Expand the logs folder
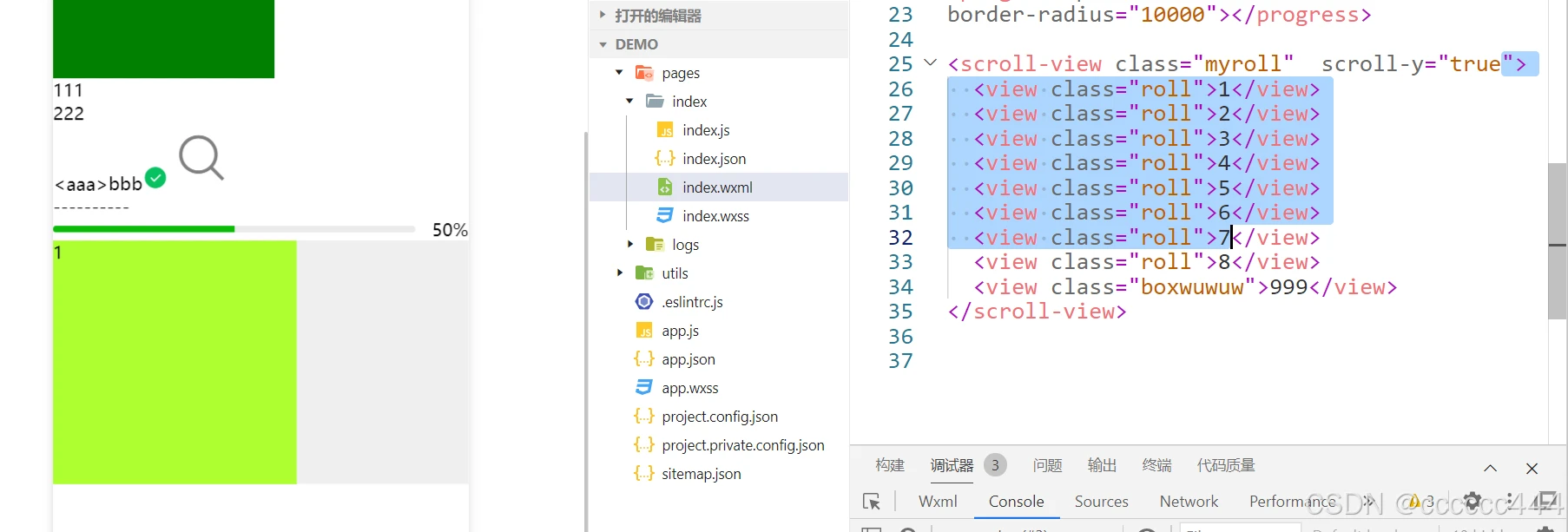Image resolution: width=1568 pixels, height=532 pixels. click(x=629, y=245)
